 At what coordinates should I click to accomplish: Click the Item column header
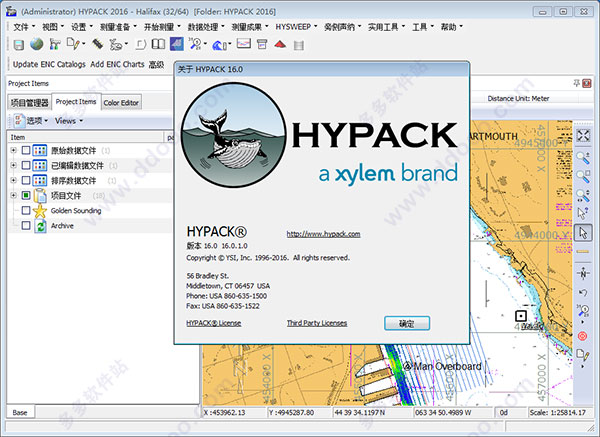coord(86,137)
